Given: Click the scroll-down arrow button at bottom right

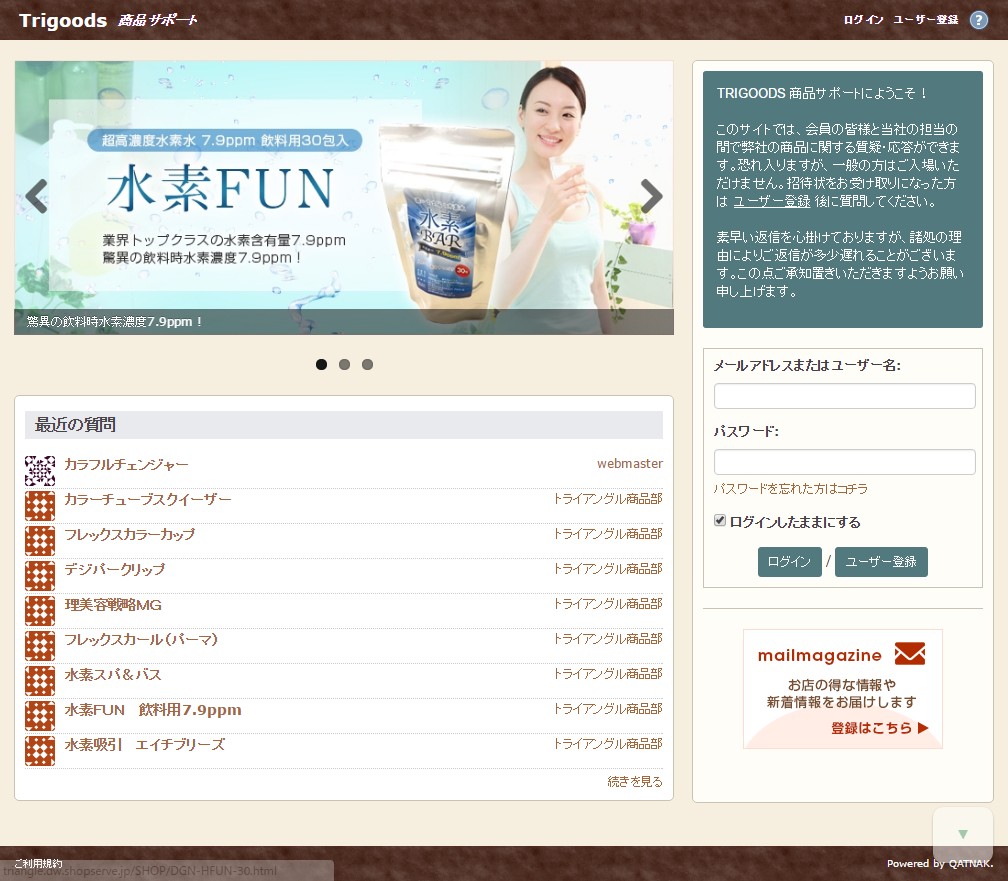Looking at the screenshot, I should (962, 834).
